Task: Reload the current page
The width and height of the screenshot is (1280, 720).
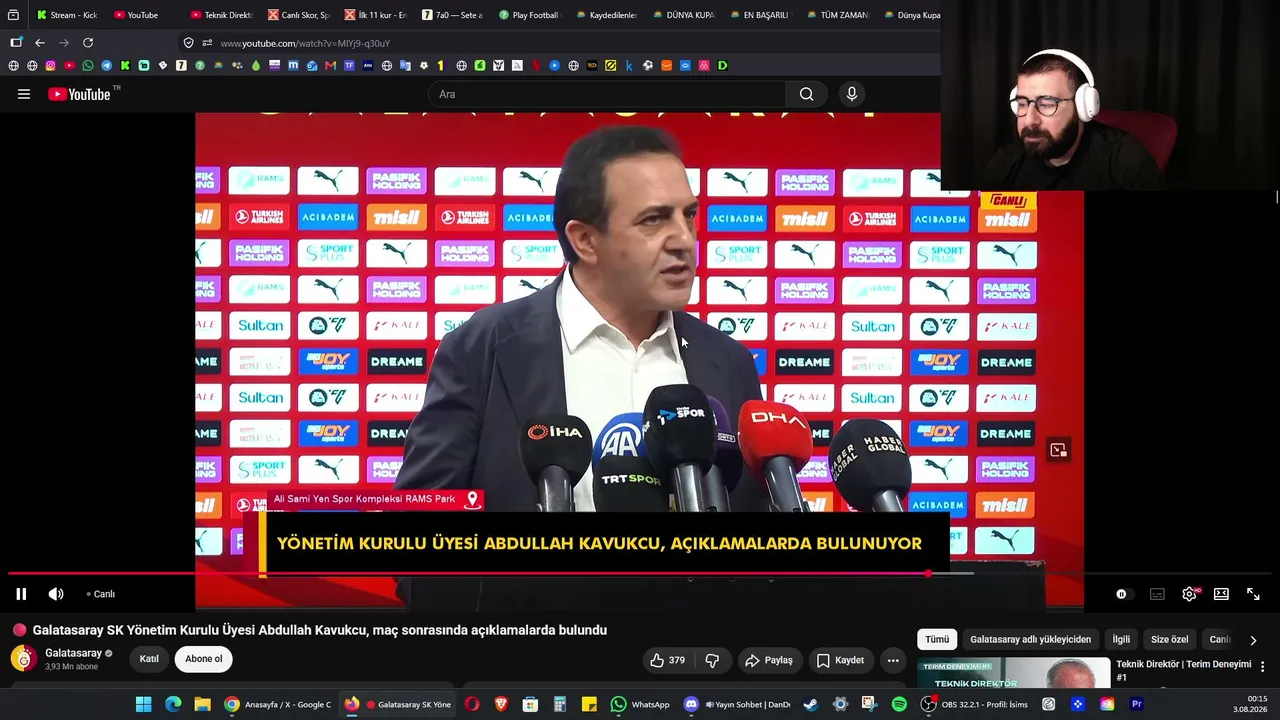Action: (x=88, y=43)
